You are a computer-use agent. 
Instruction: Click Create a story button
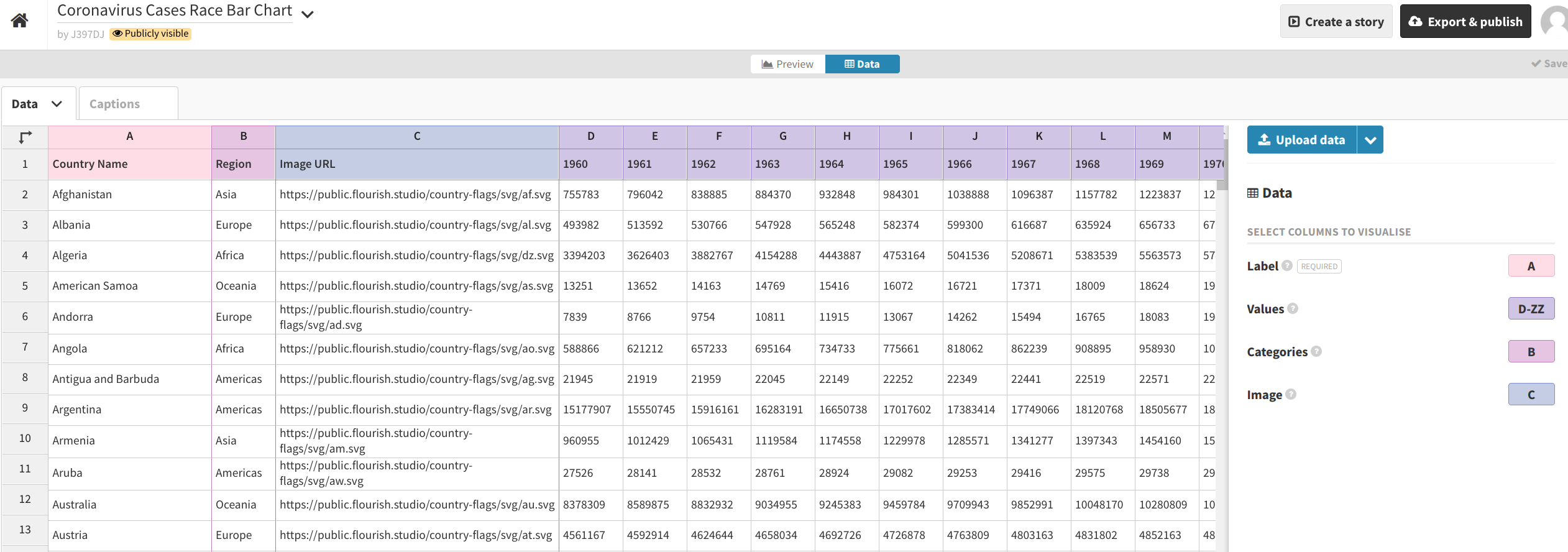[x=1336, y=22]
